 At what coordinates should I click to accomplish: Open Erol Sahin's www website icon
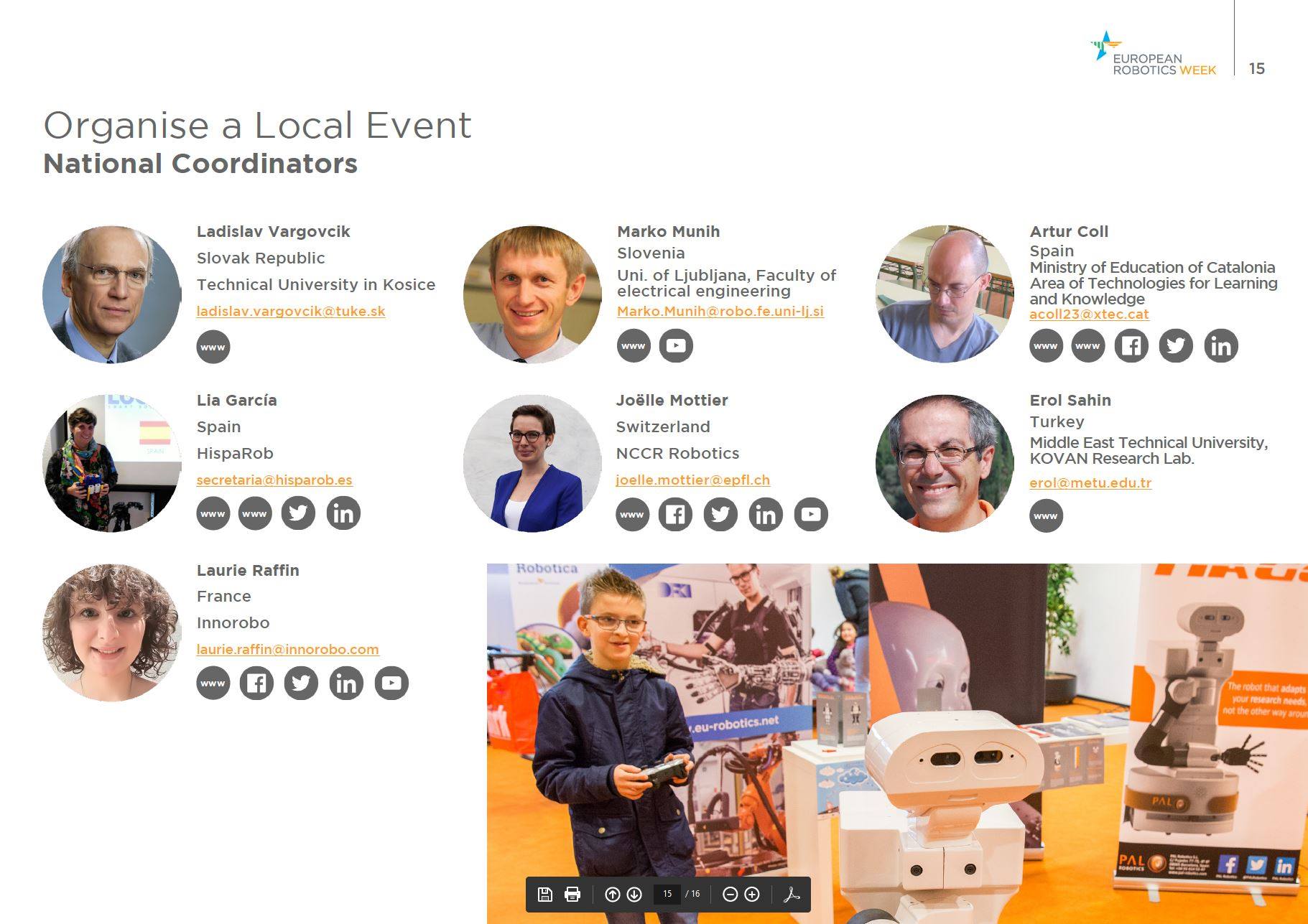click(x=1046, y=515)
